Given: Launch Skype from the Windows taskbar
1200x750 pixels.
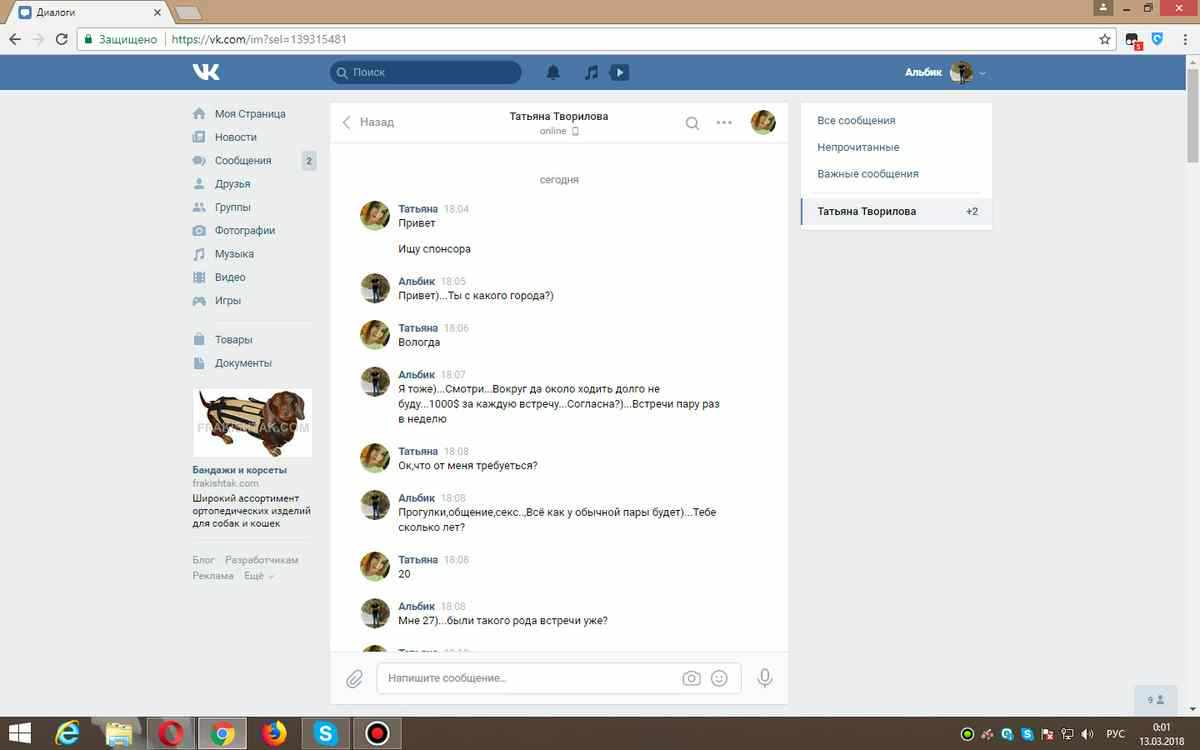Looking at the screenshot, I should [x=325, y=733].
